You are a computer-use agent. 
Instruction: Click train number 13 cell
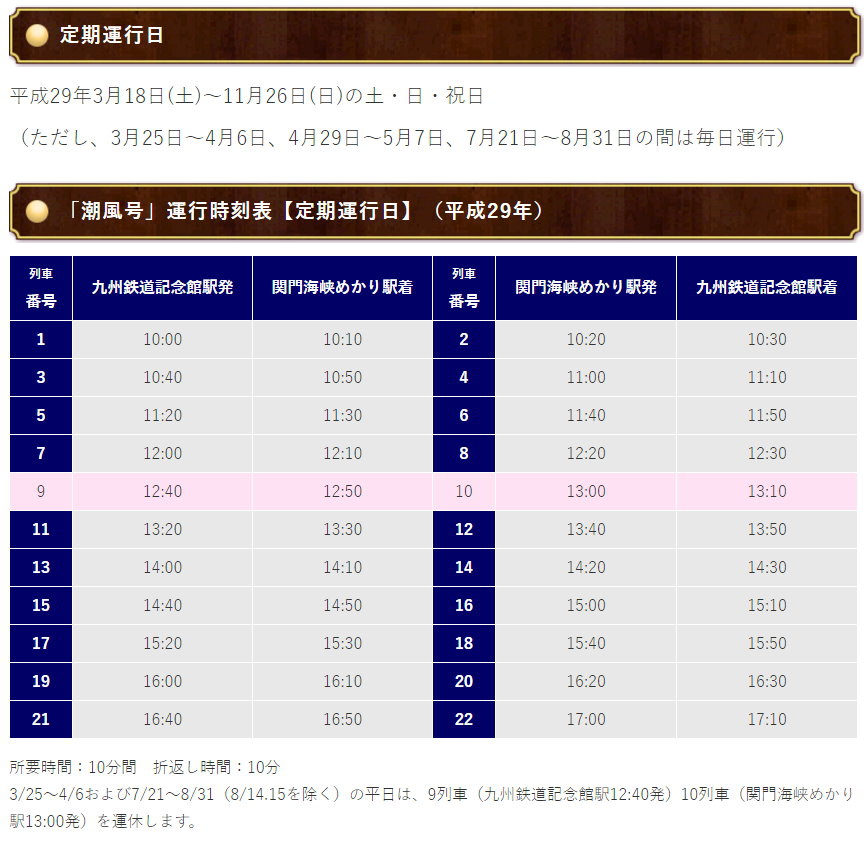pyautogui.click(x=41, y=567)
